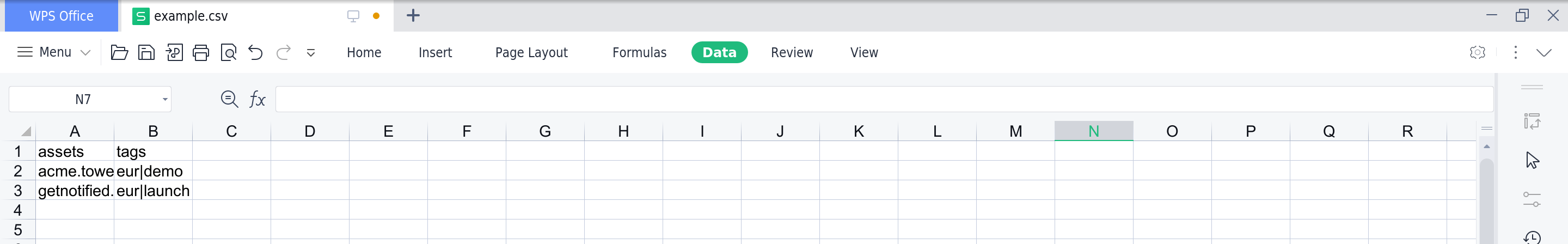Switch to the Page Layout tab

(x=531, y=52)
